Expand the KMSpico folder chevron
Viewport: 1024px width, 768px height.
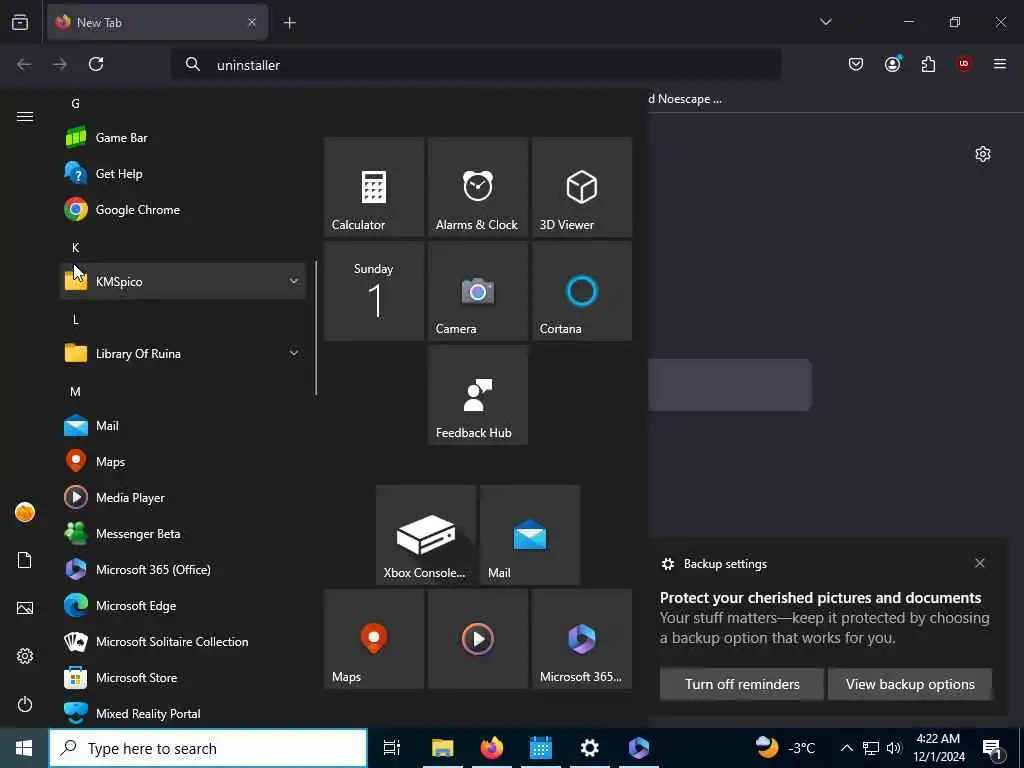(294, 281)
